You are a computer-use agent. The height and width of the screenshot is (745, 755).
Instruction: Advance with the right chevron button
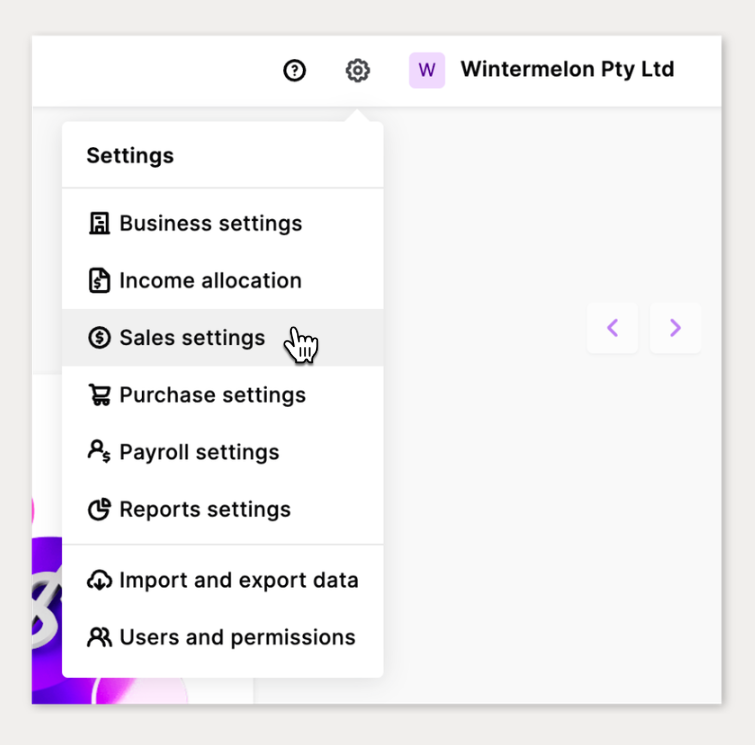coord(675,328)
